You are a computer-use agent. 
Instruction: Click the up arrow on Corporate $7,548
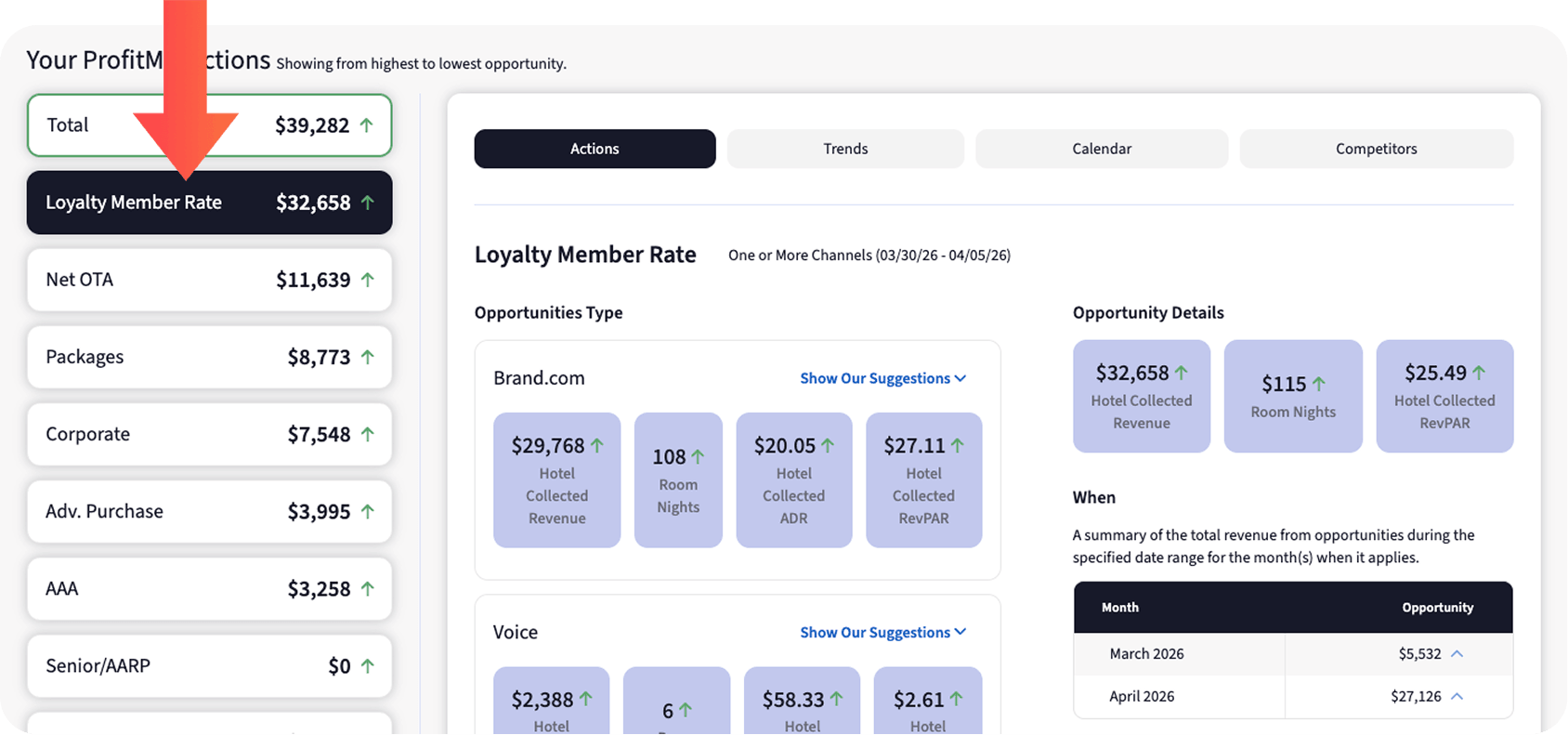368,434
